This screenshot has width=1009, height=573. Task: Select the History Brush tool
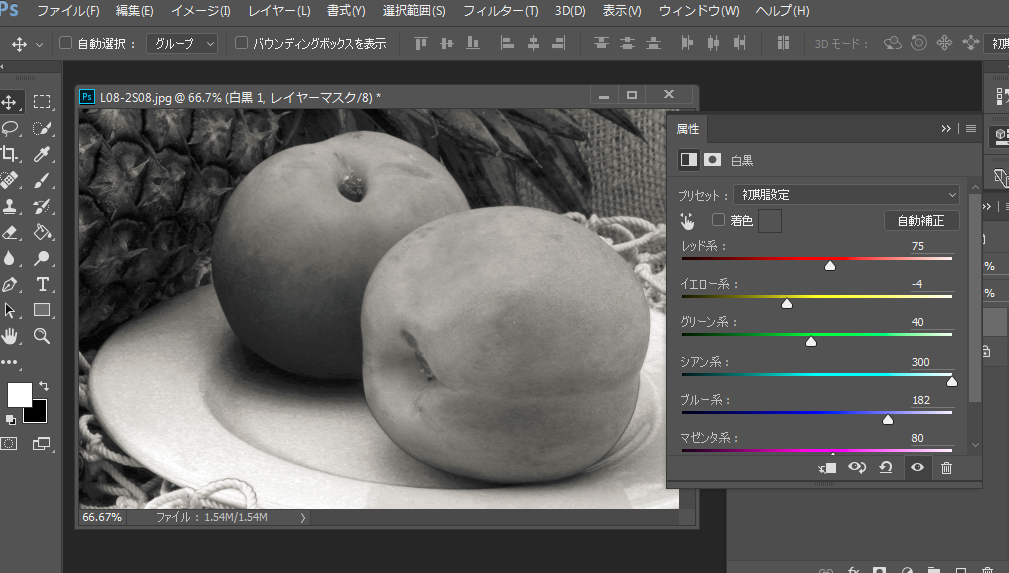click(42, 206)
